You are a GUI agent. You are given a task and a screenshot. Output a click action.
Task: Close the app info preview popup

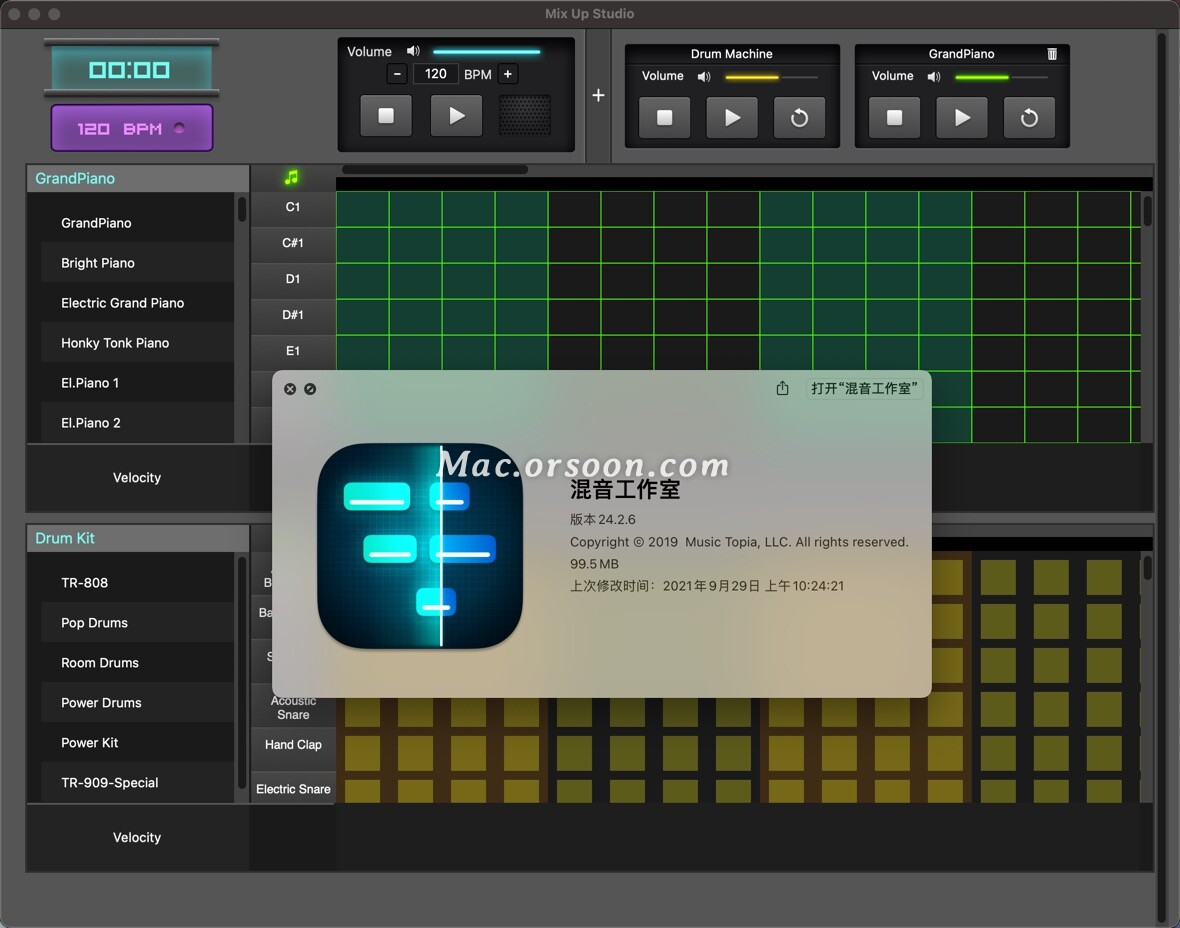290,389
